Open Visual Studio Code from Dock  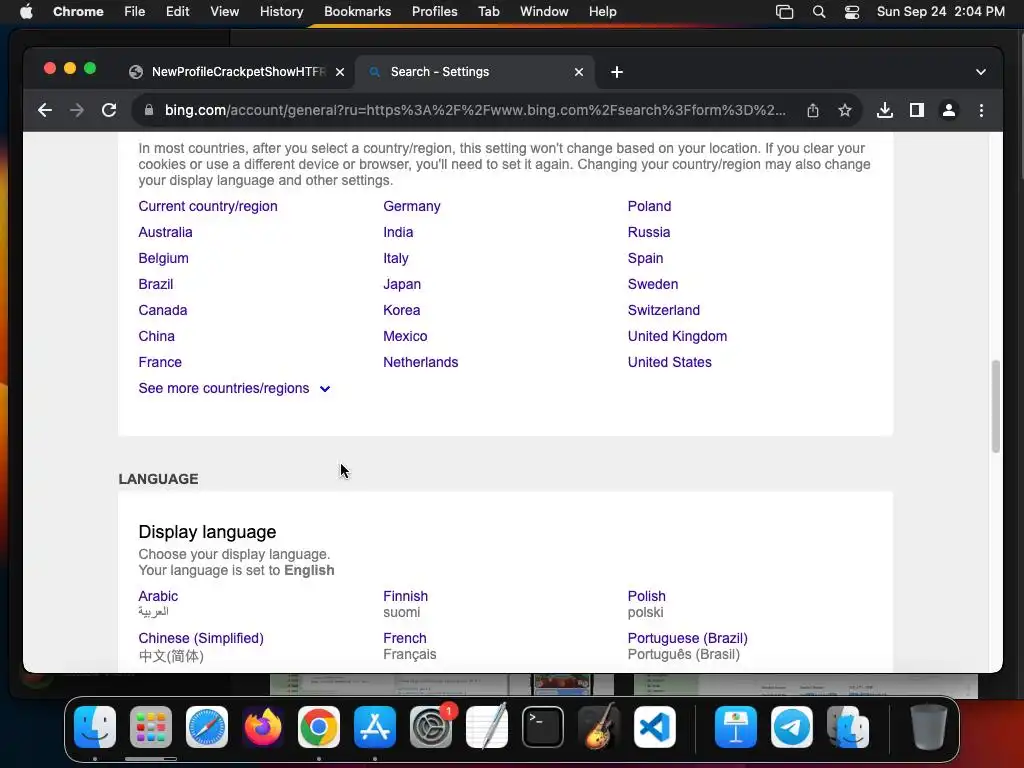click(654, 727)
